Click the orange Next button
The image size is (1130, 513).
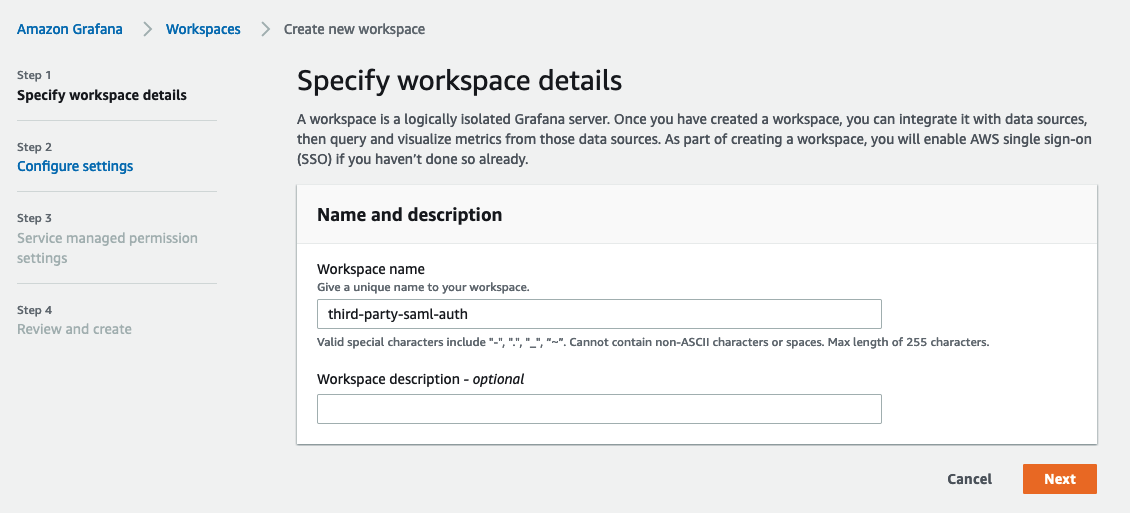pyautogui.click(x=1059, y=479)
